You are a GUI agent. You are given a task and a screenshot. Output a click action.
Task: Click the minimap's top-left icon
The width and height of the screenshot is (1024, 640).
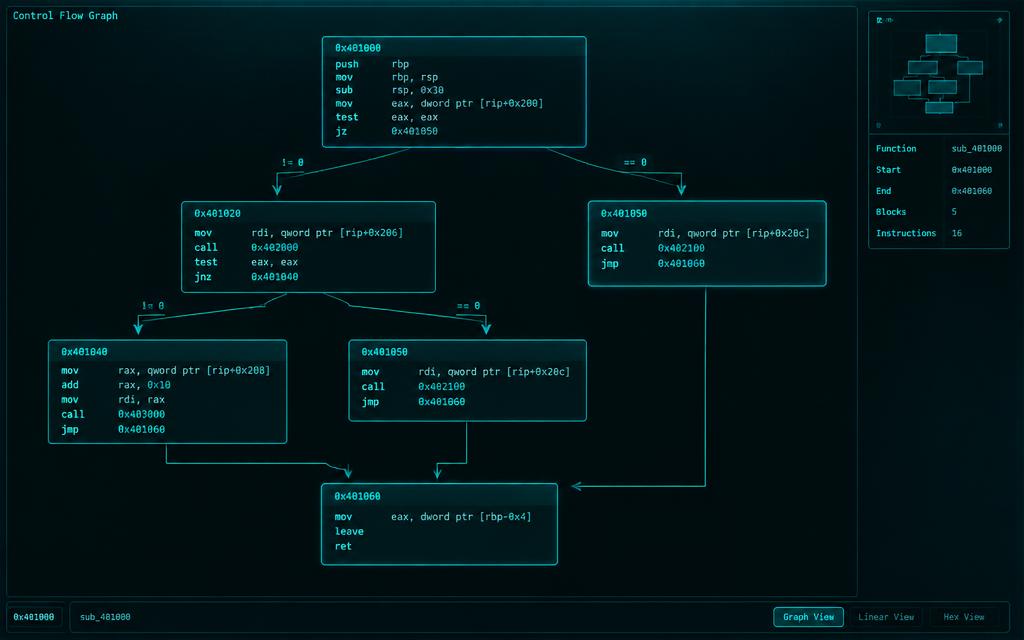pos(880,21)
